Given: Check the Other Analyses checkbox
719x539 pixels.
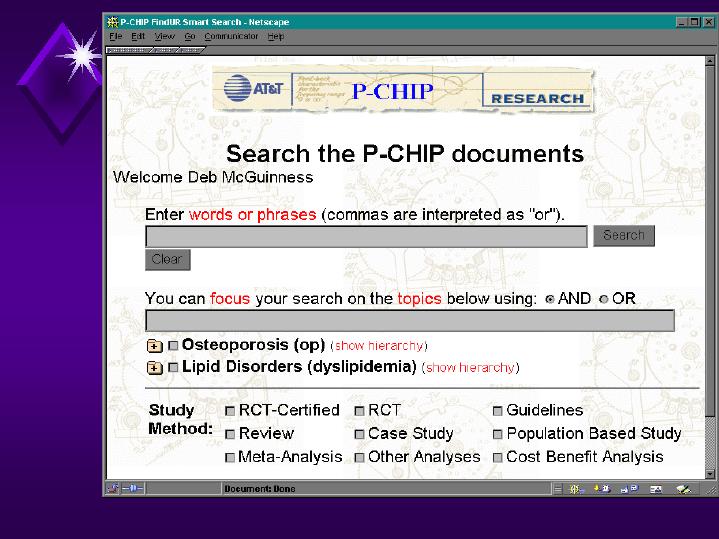Looking at the screenshot, I should tap(360, 457).
